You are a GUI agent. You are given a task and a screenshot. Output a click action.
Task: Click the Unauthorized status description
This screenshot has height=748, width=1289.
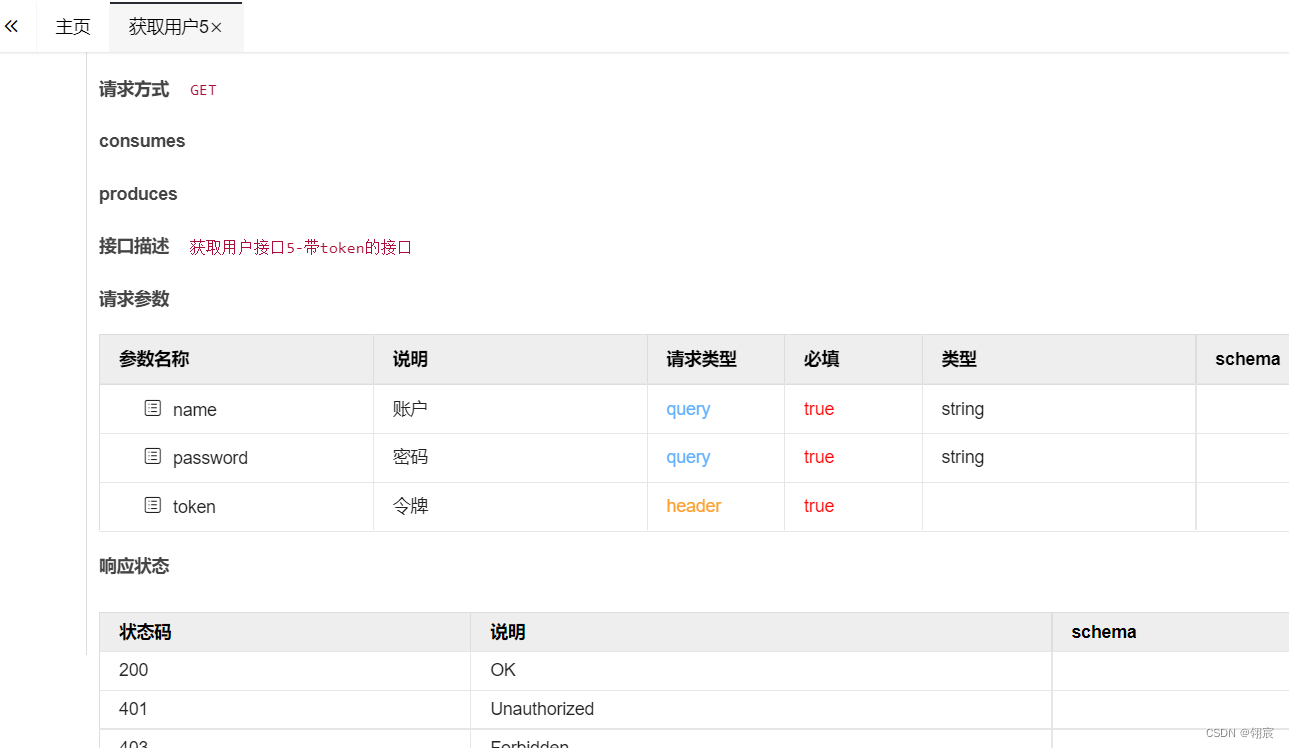(x=542, y=709)
